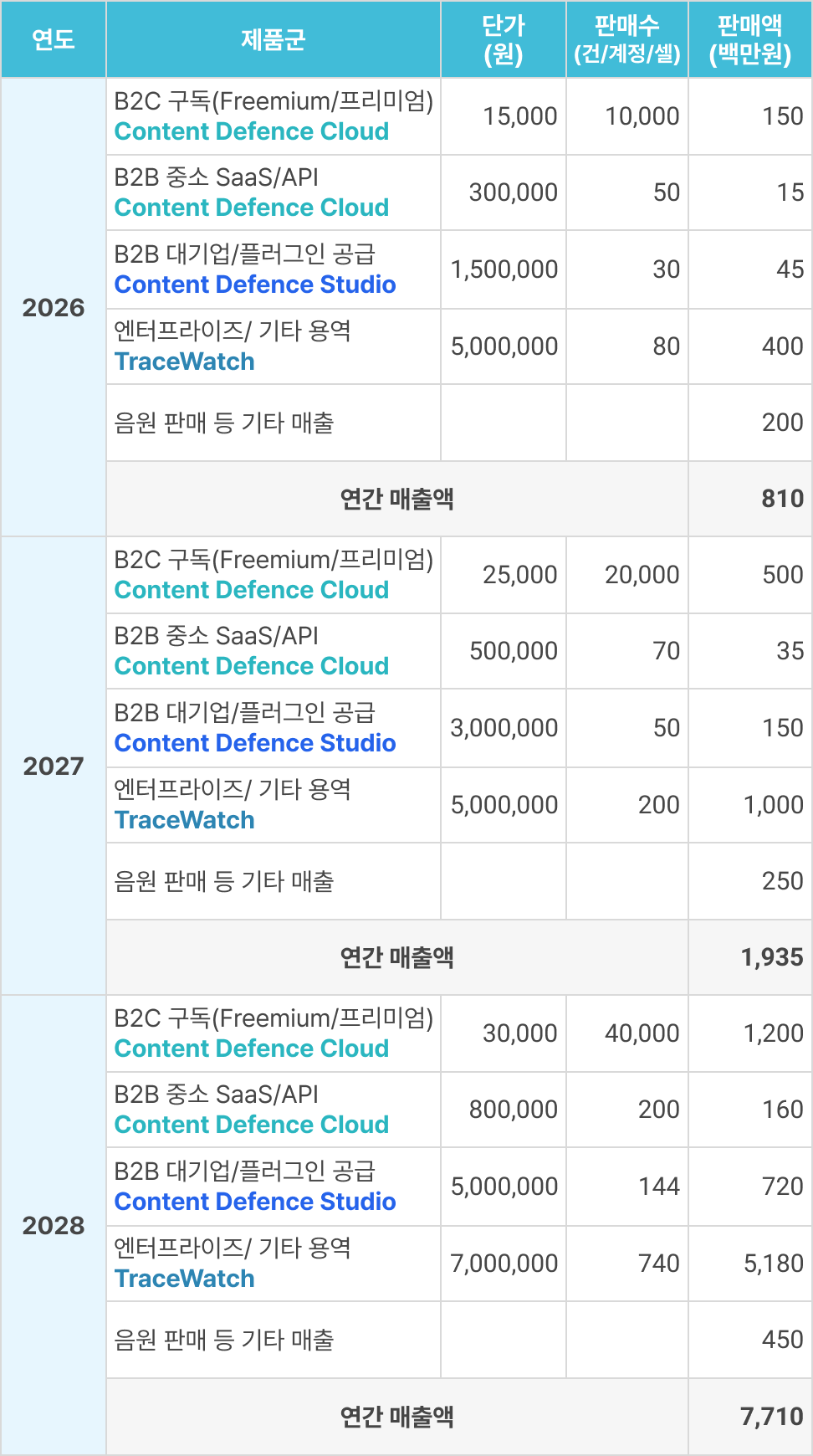Click Content Defence Cloud under 2028 B2C 구독
This screenshot has height=1456, width=813.
coord(252,1048)
